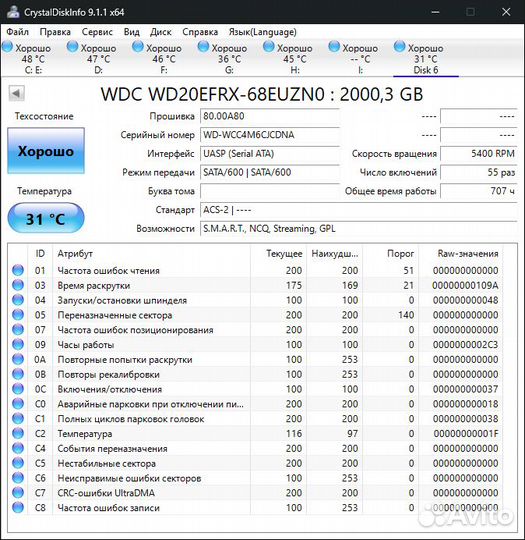Click status icon for attribute C8
Viewport: 525px width, 540px height.
(x=18, y=507)
